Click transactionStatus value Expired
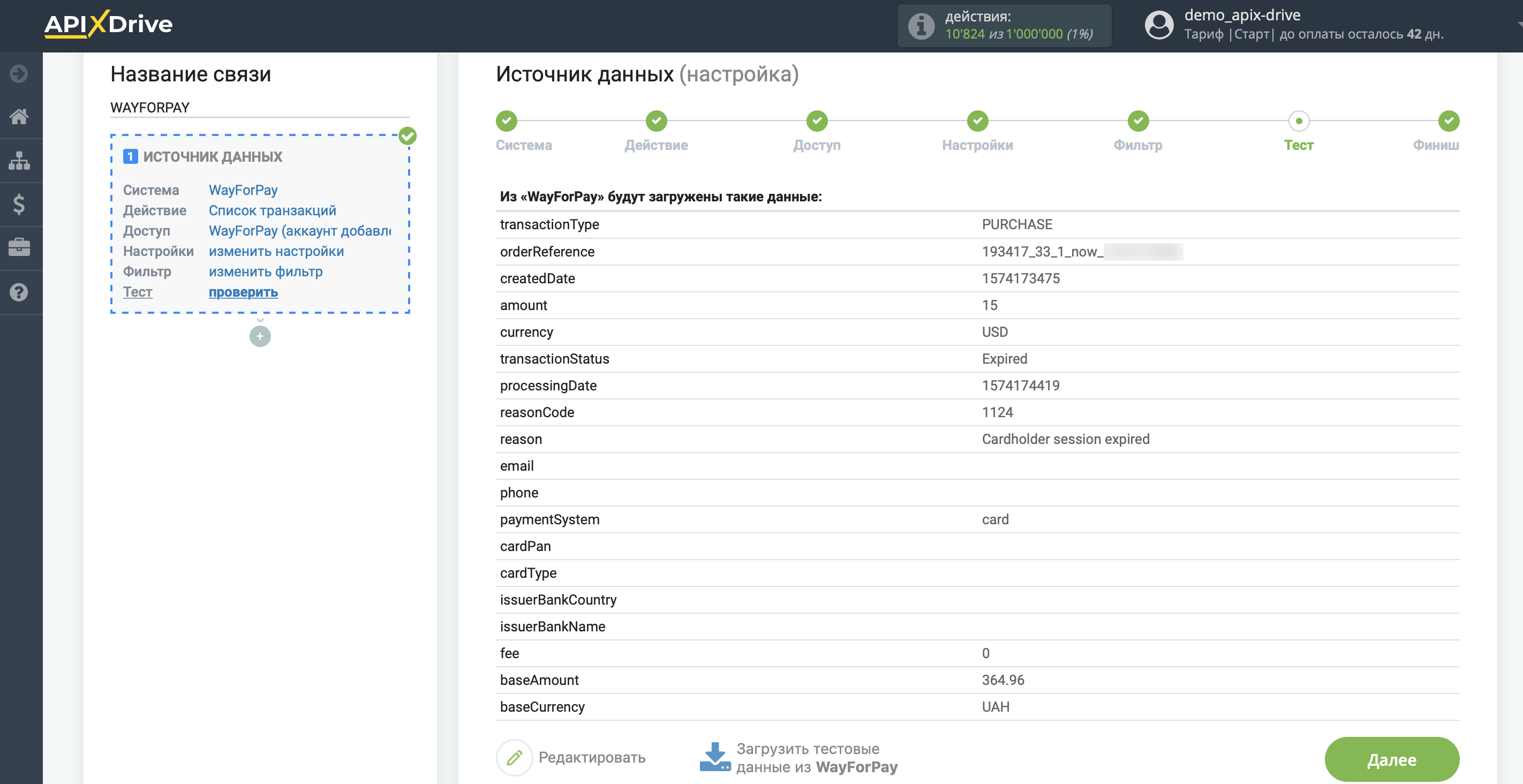Viewport: 1523px width, 784px height. point(1005,359)
